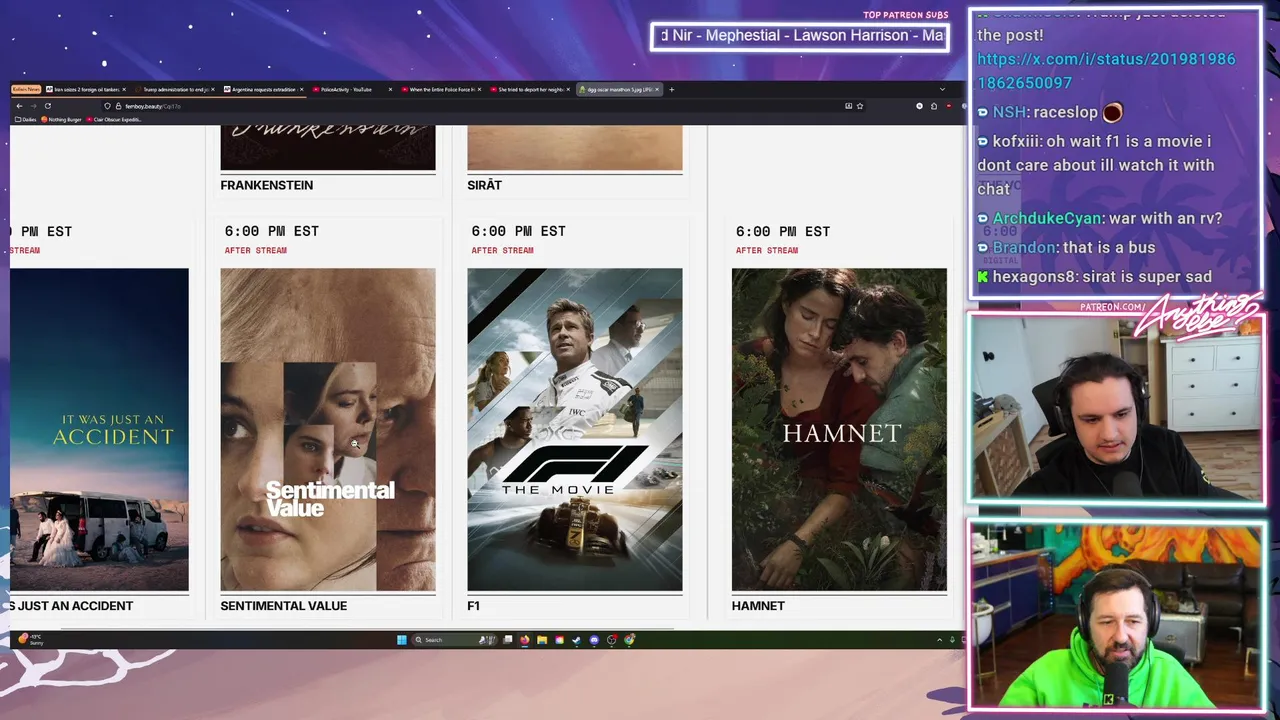The width and height of the screenshot is (1280, 720).
Task: Click the HAMNET title under the poster
Action: click(758, 606)
